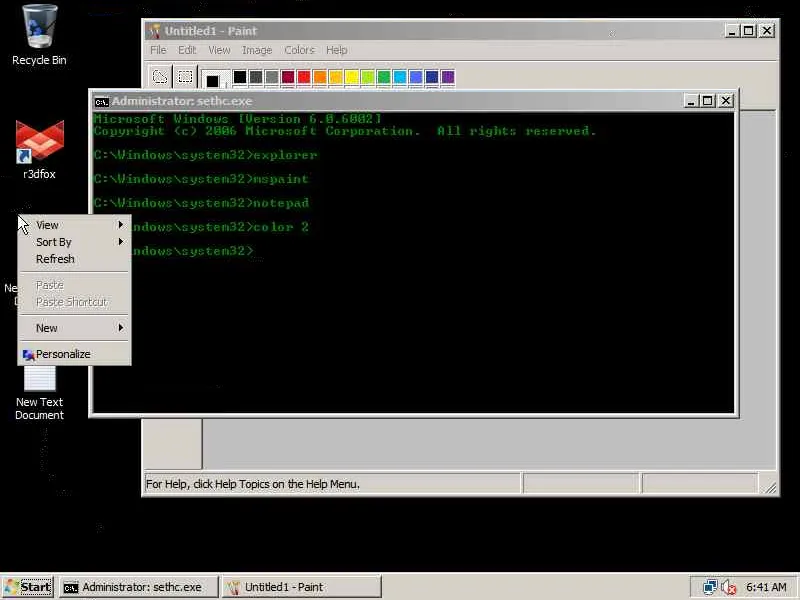The width and height of the screenshot is (800, 600).
Task: Minimize the Paint window
Action: (x=732, y=31)
